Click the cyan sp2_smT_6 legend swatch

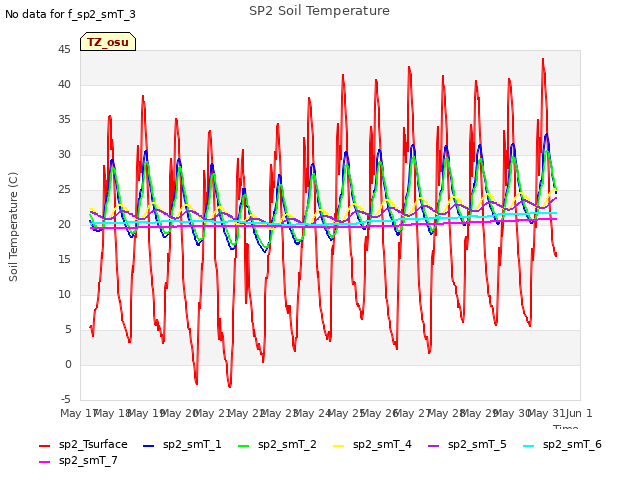coord(529,446)
